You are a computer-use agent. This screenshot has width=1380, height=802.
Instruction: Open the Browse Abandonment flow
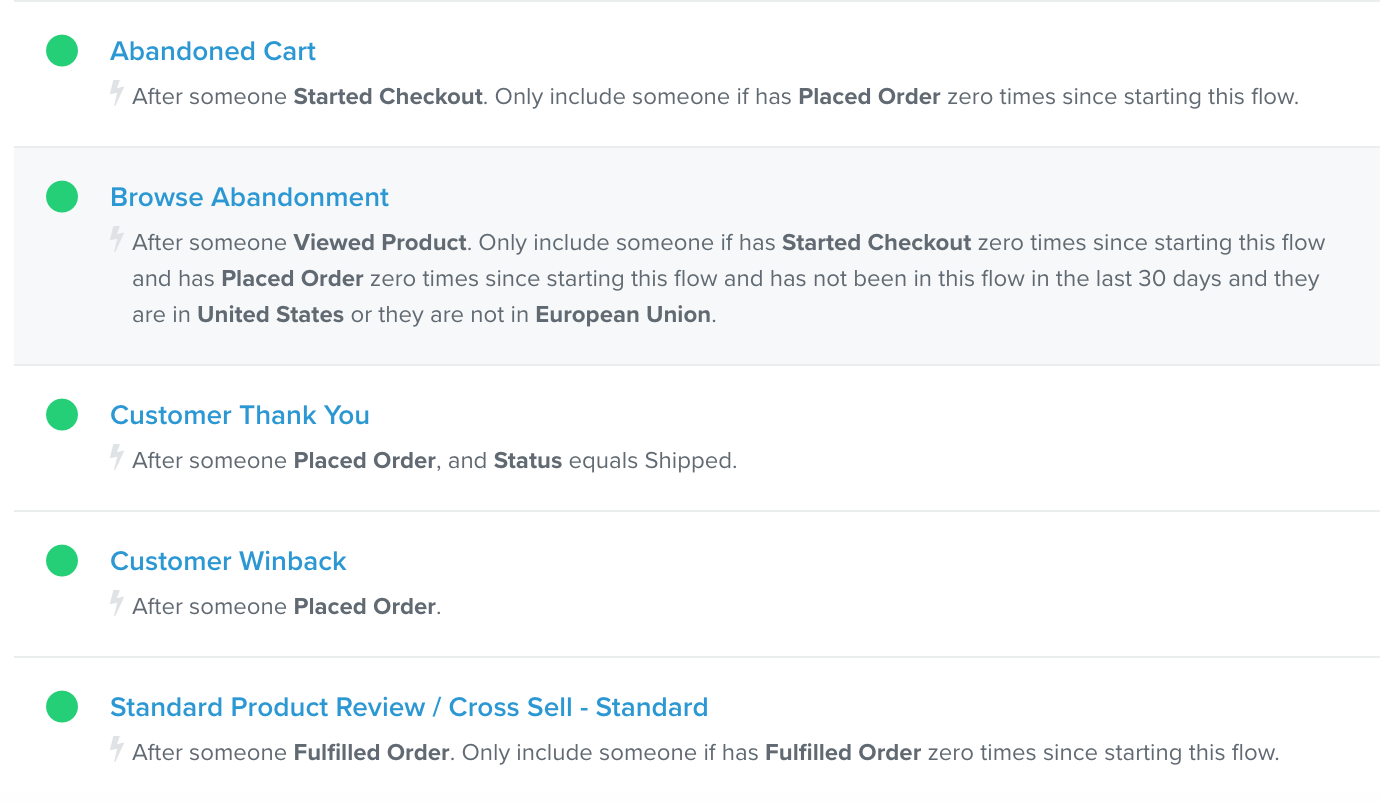pos(250,197)
